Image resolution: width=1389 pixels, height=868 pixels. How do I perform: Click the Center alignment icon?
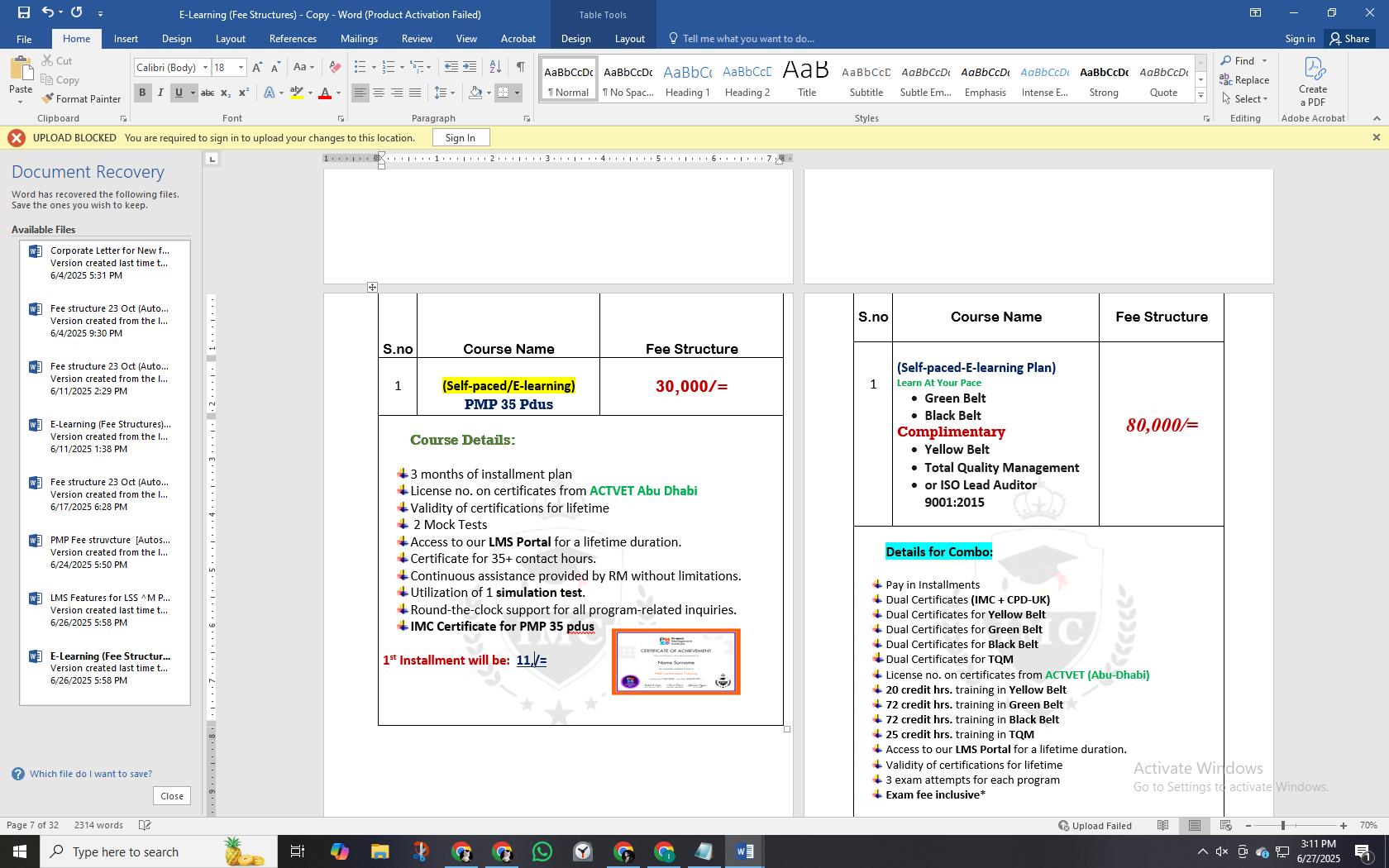379,93
